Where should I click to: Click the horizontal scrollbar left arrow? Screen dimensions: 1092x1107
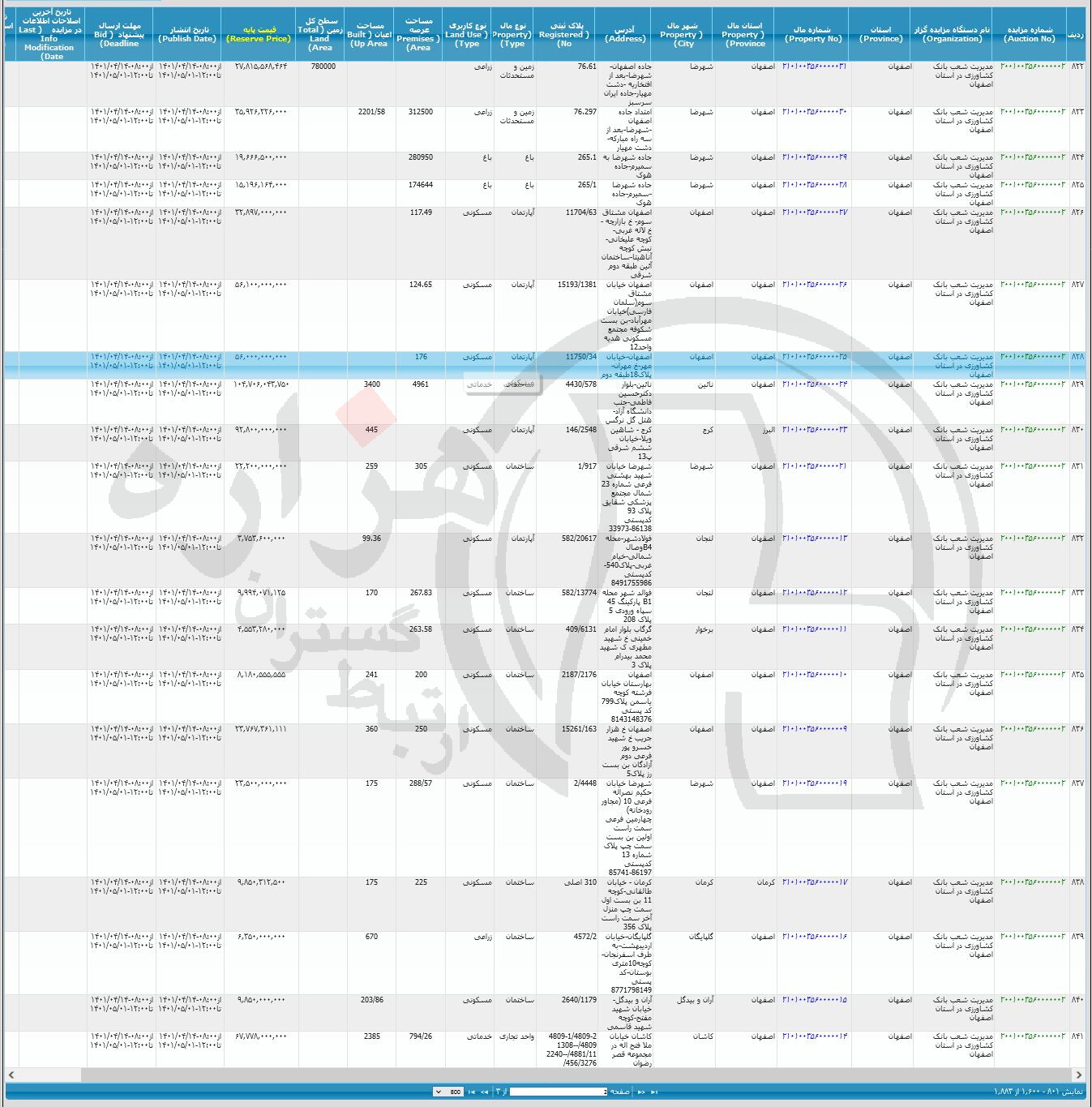(x=11, y=1075)
